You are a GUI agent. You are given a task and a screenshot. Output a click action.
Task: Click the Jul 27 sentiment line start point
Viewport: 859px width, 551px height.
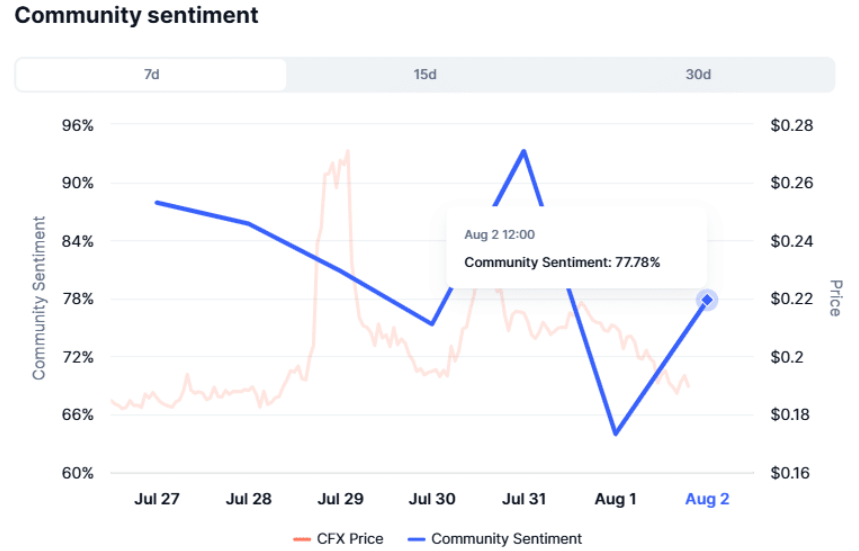157,203
